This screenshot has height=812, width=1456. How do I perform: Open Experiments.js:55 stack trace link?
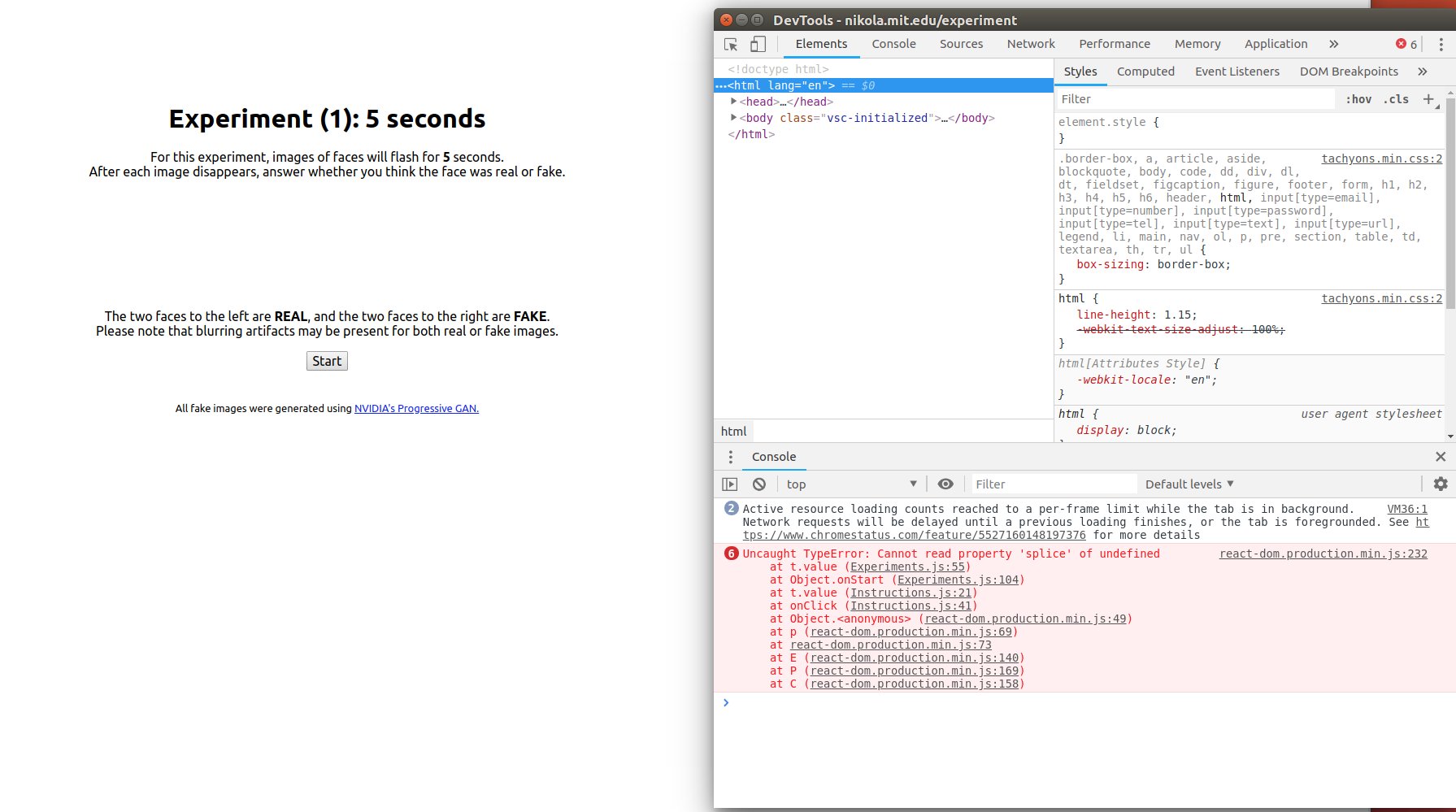907,567
